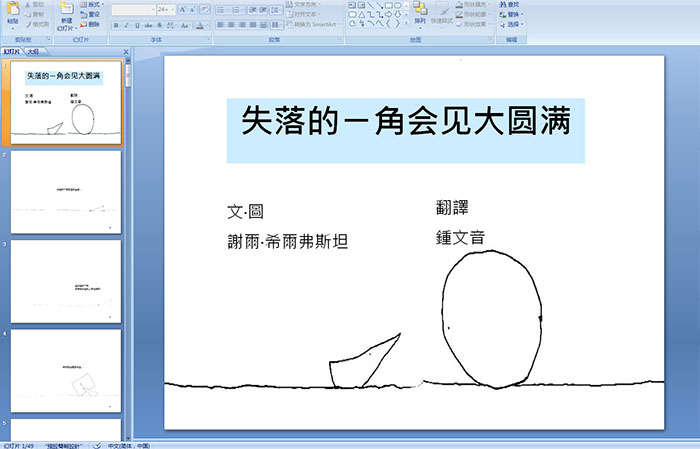Open Shape Fill (形状填充) color menu
The height and width of the screenshot is (449, 700).
pyautogui.click(x=473, y=4)
